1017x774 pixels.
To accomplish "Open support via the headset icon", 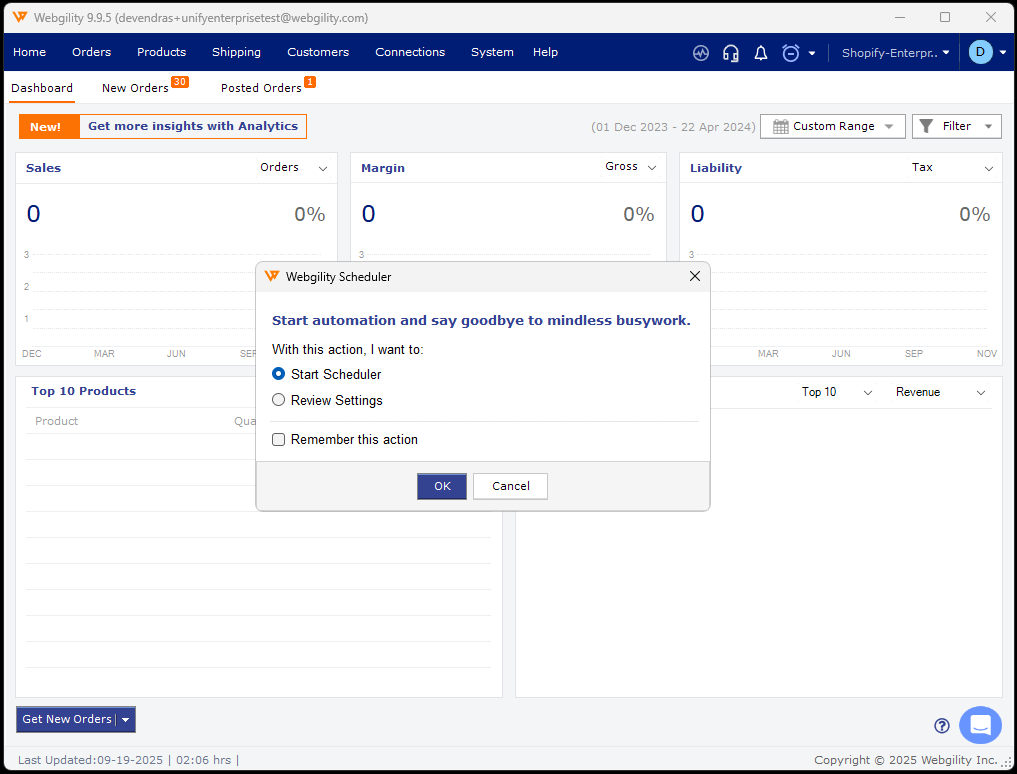I will (731, 53).
